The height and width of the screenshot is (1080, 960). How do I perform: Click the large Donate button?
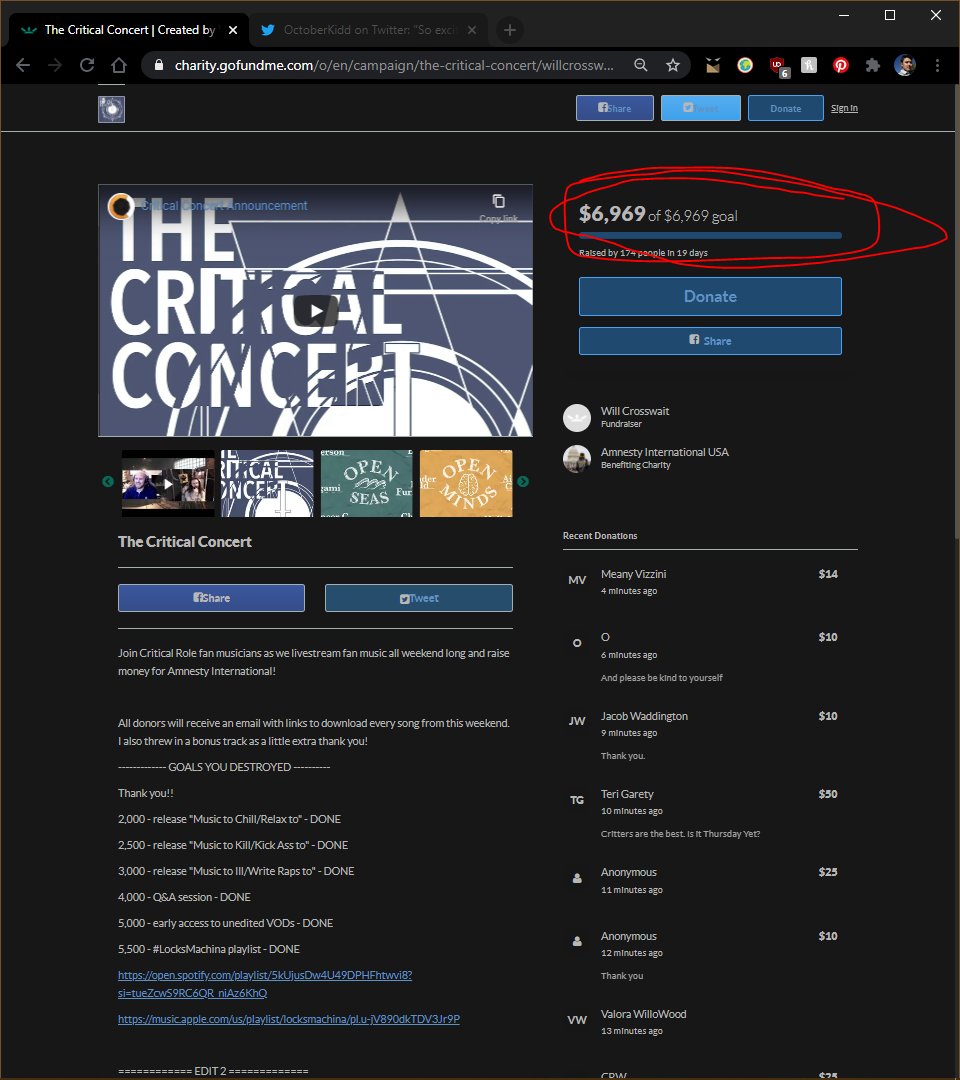point(710,296)
